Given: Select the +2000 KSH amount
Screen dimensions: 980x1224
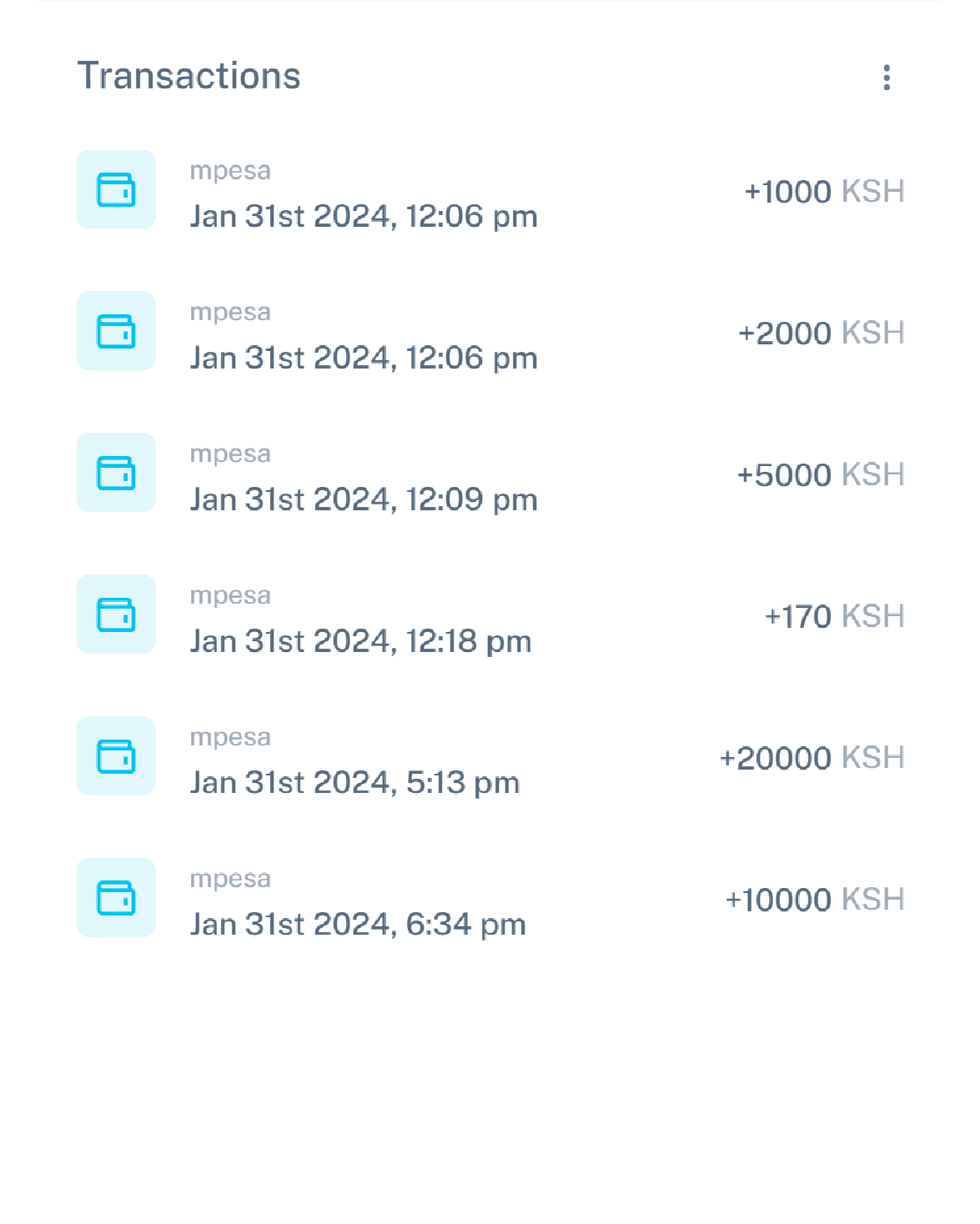Looking at the screenshot, I should point(821,334).
